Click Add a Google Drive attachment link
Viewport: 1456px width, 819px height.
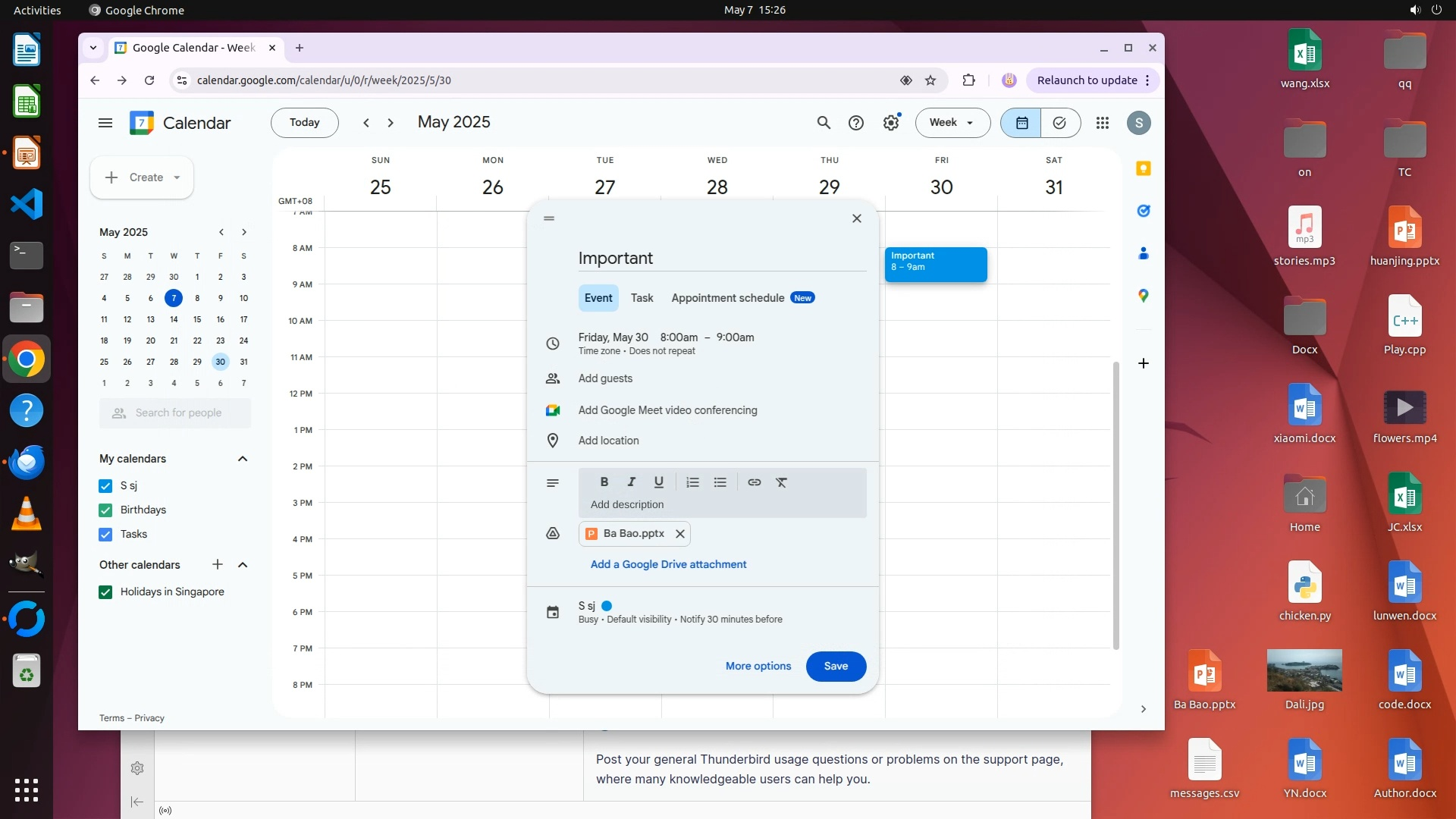(668, 565)
